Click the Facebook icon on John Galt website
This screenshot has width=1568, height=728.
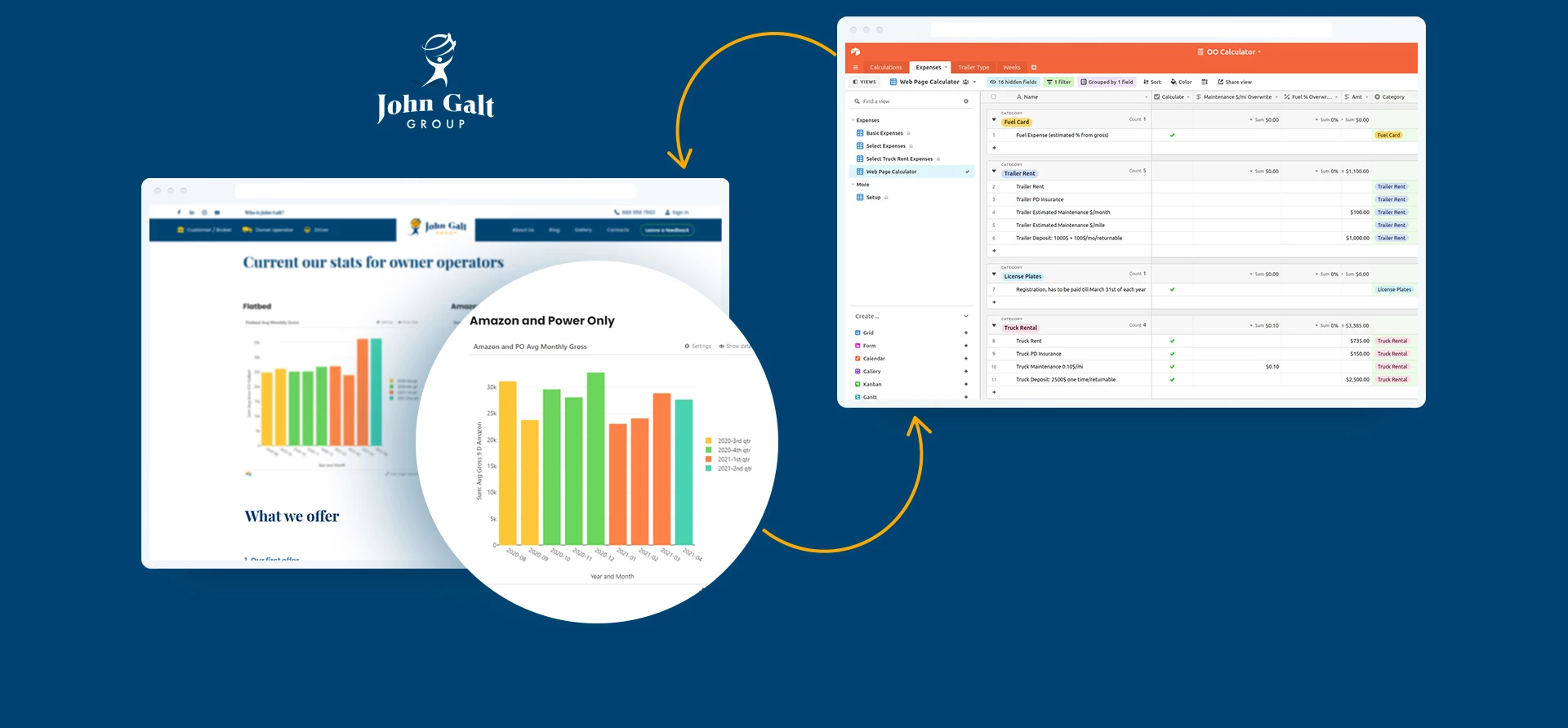pyautogui.click(x=180, y=212)
